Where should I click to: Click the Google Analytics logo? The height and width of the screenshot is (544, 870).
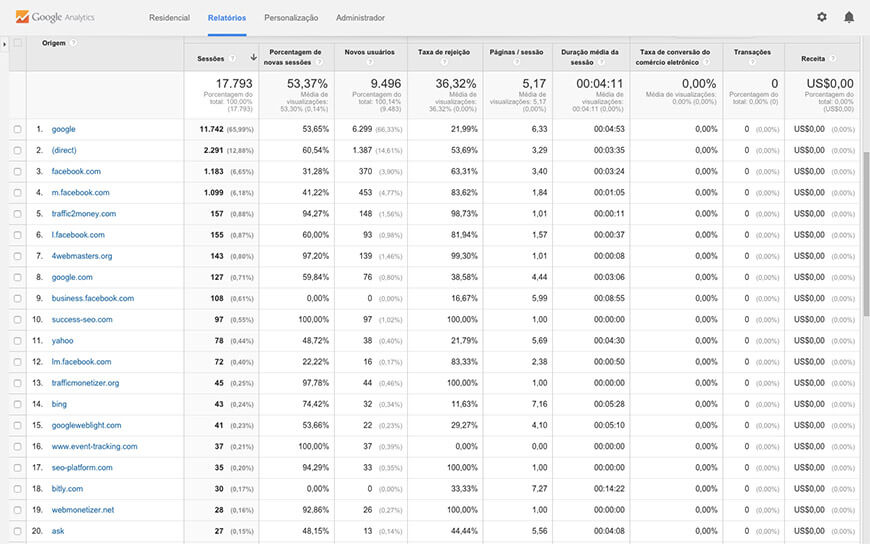coord(56,17)
